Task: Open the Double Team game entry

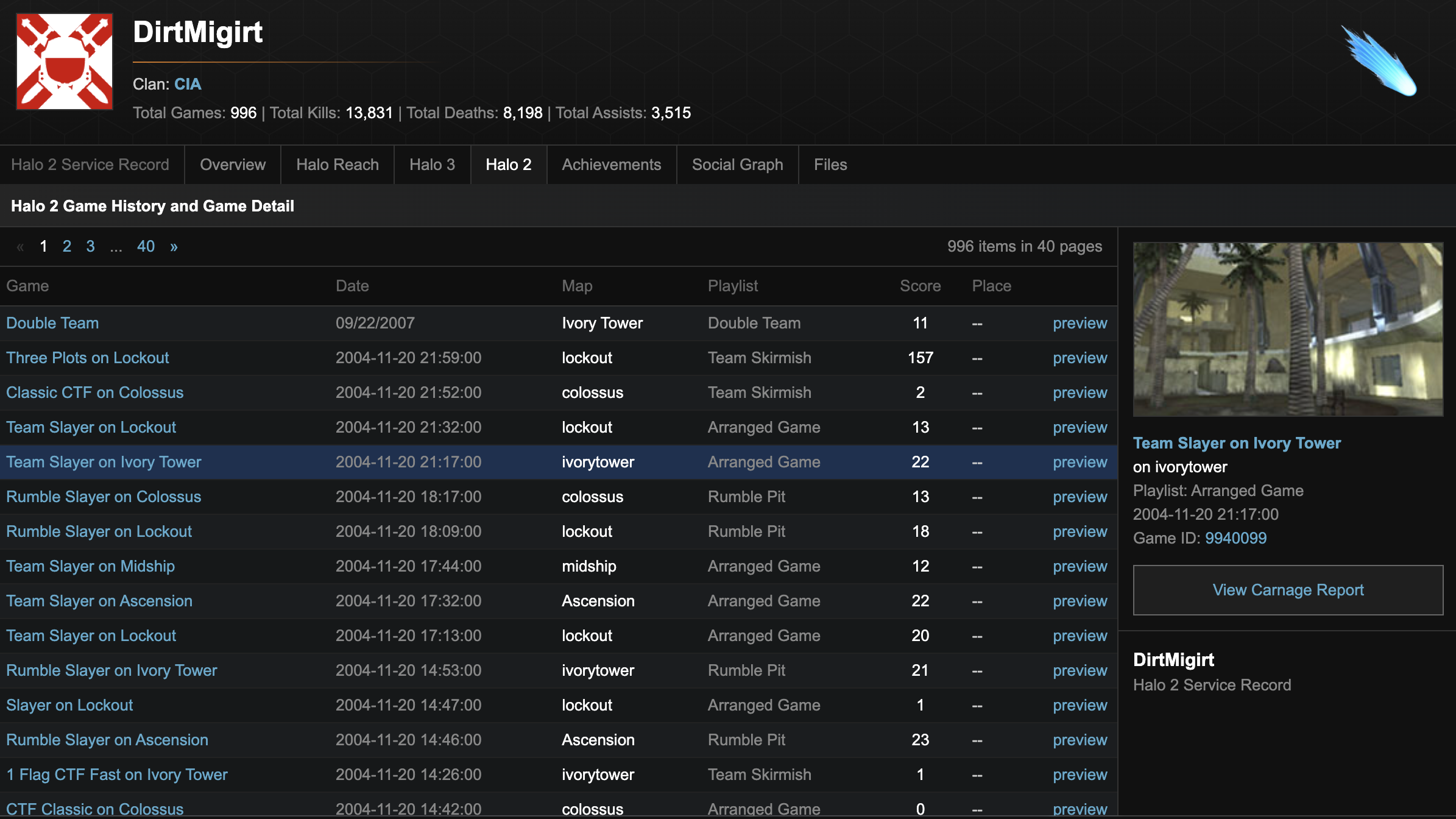Action: [x=52, y=323]
